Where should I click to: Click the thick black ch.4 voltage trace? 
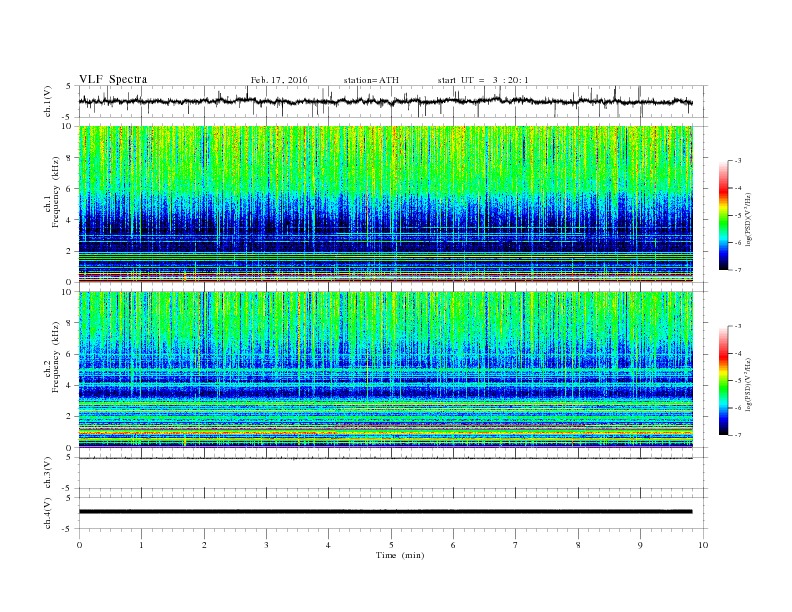385,512
